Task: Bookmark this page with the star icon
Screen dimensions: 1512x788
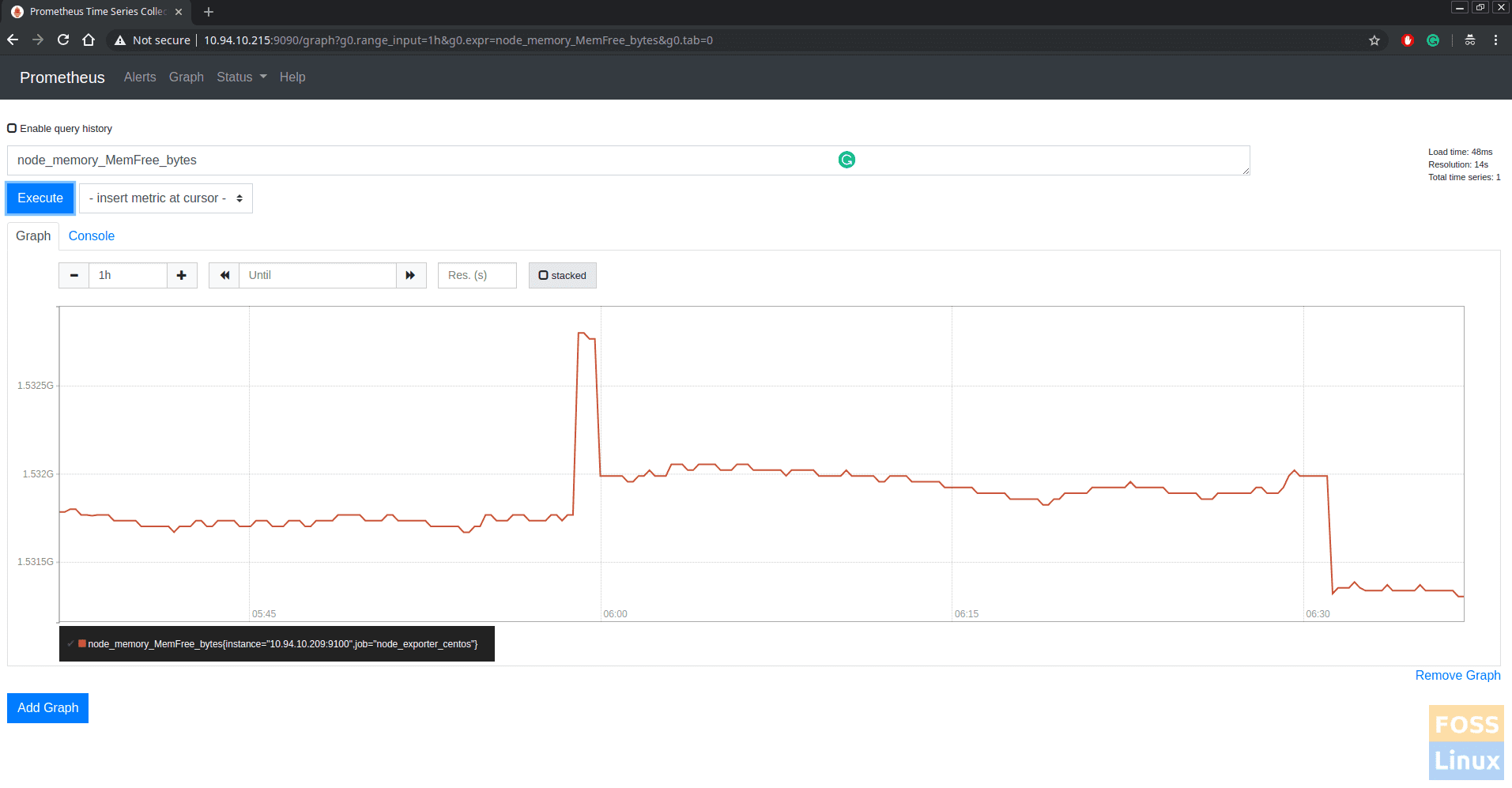Action: tap(1374, 40)
